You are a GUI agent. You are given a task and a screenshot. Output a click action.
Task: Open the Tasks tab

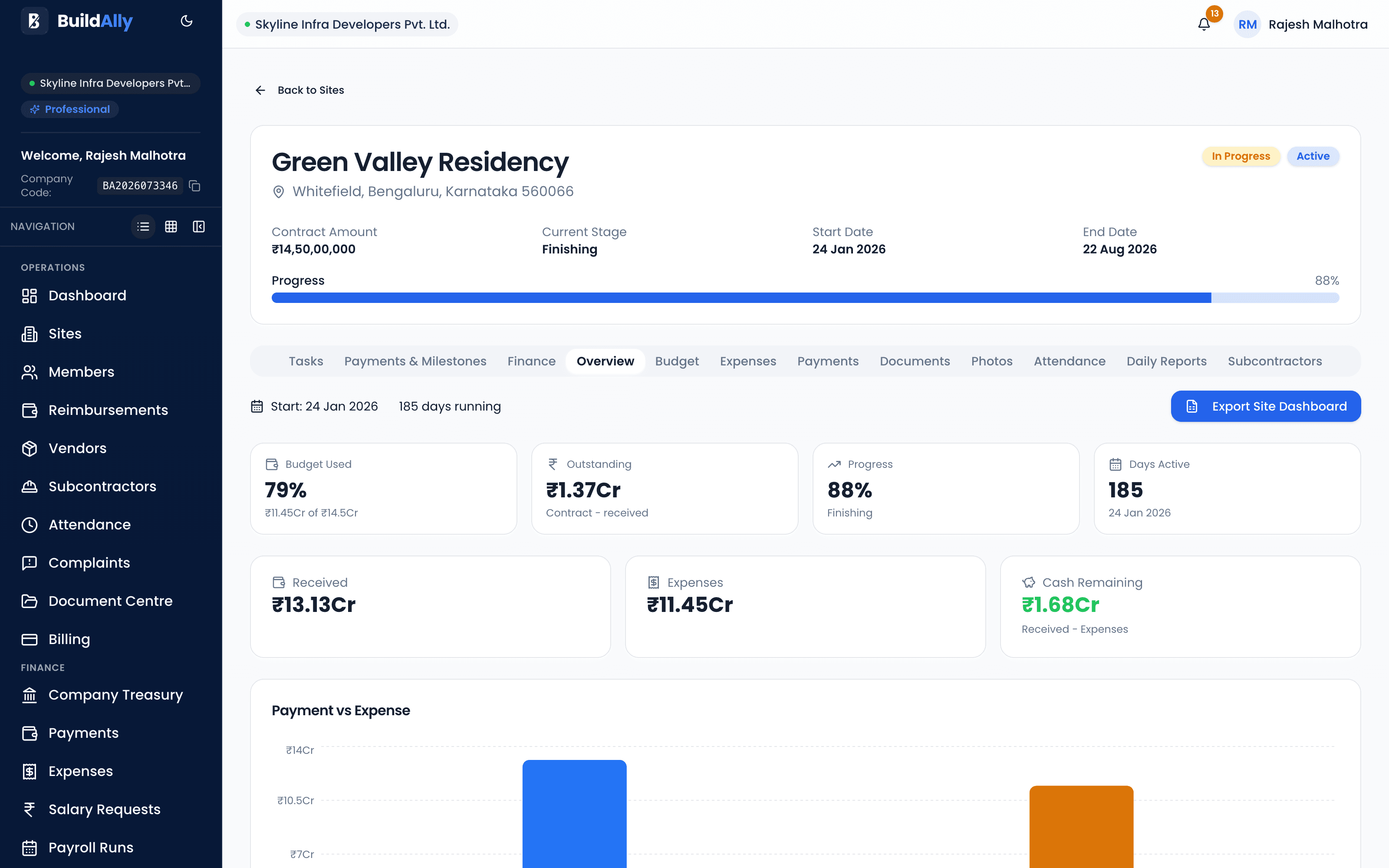click(x=306, y=361)
